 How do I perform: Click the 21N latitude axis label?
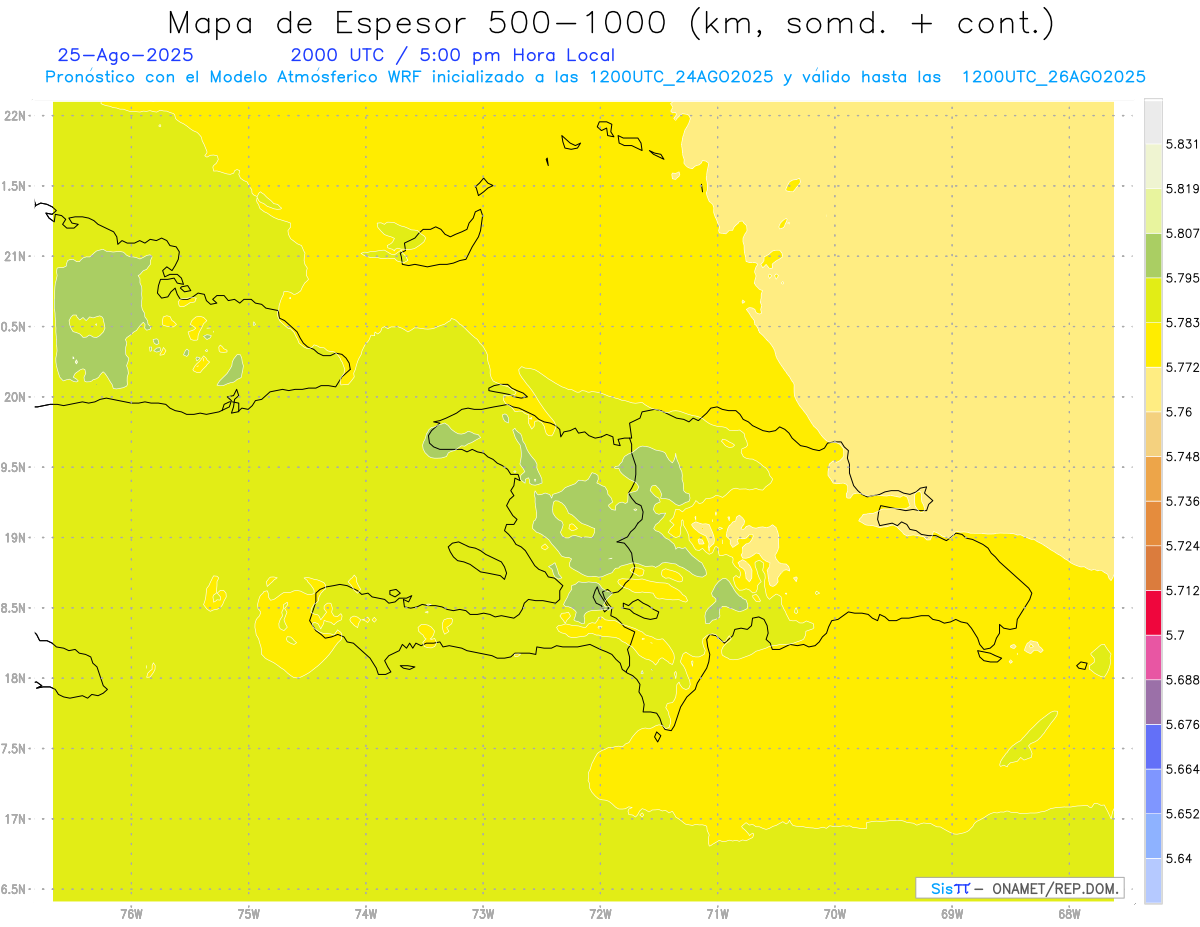(x=14, y=256)
